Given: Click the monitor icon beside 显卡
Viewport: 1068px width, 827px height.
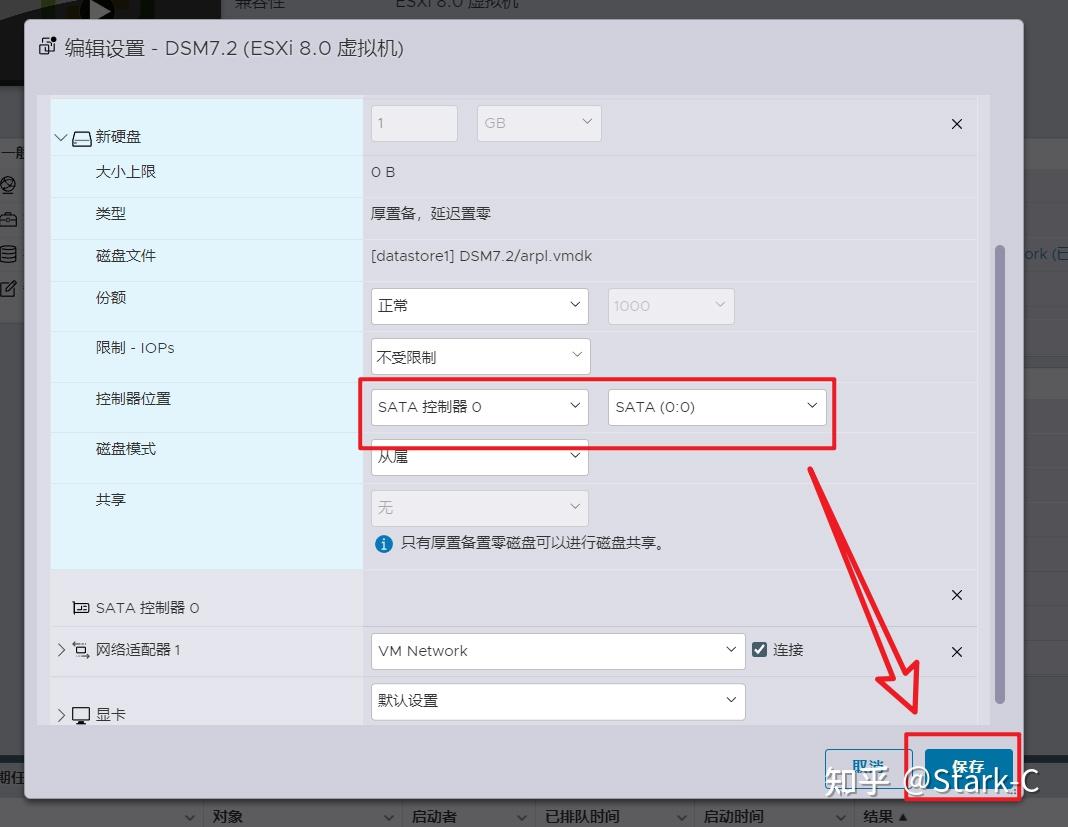Looking at the screenshot, I should pos(80,714).
